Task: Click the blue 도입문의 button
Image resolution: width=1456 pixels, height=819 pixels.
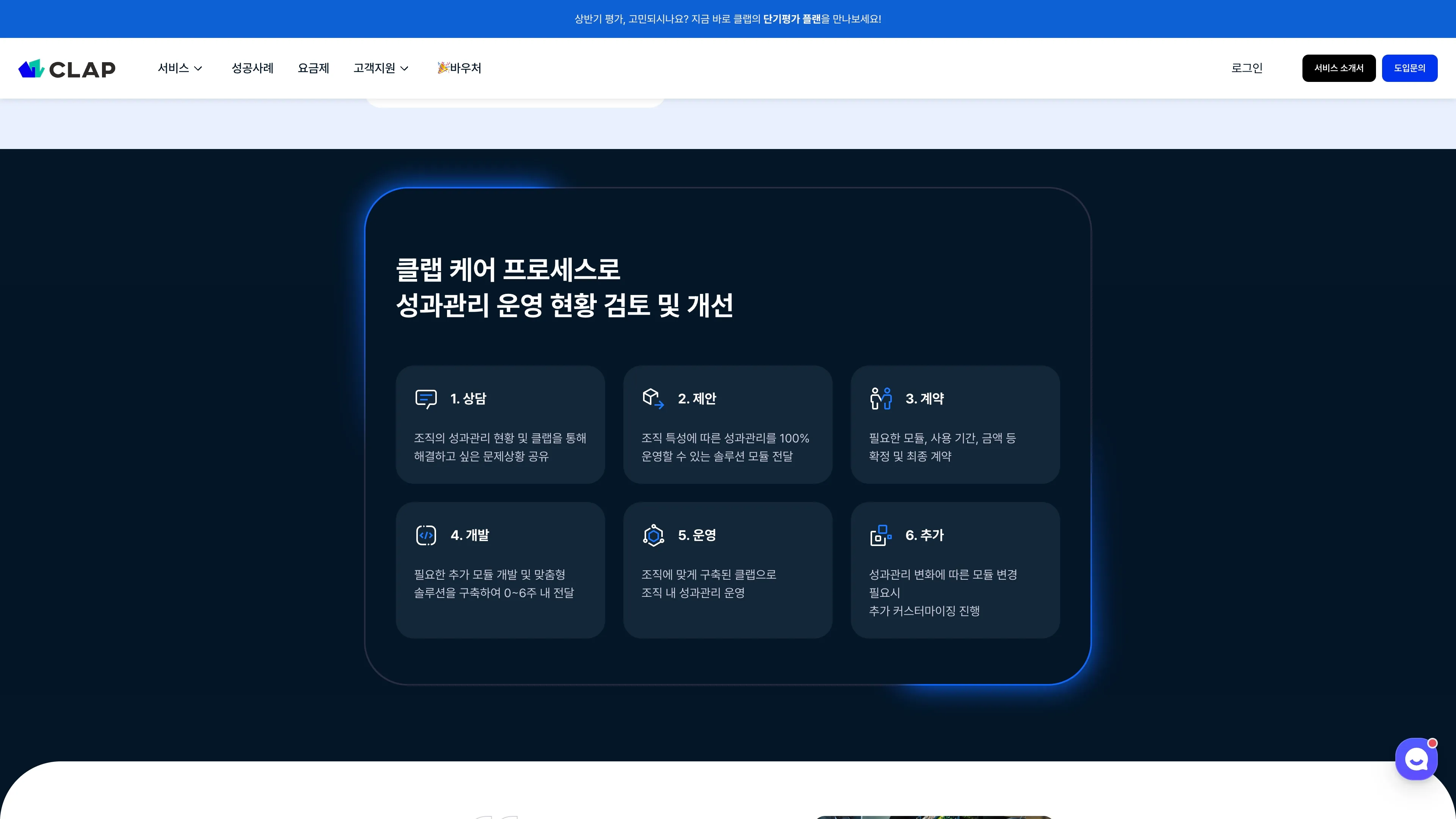Action: tap(1410, 68)
